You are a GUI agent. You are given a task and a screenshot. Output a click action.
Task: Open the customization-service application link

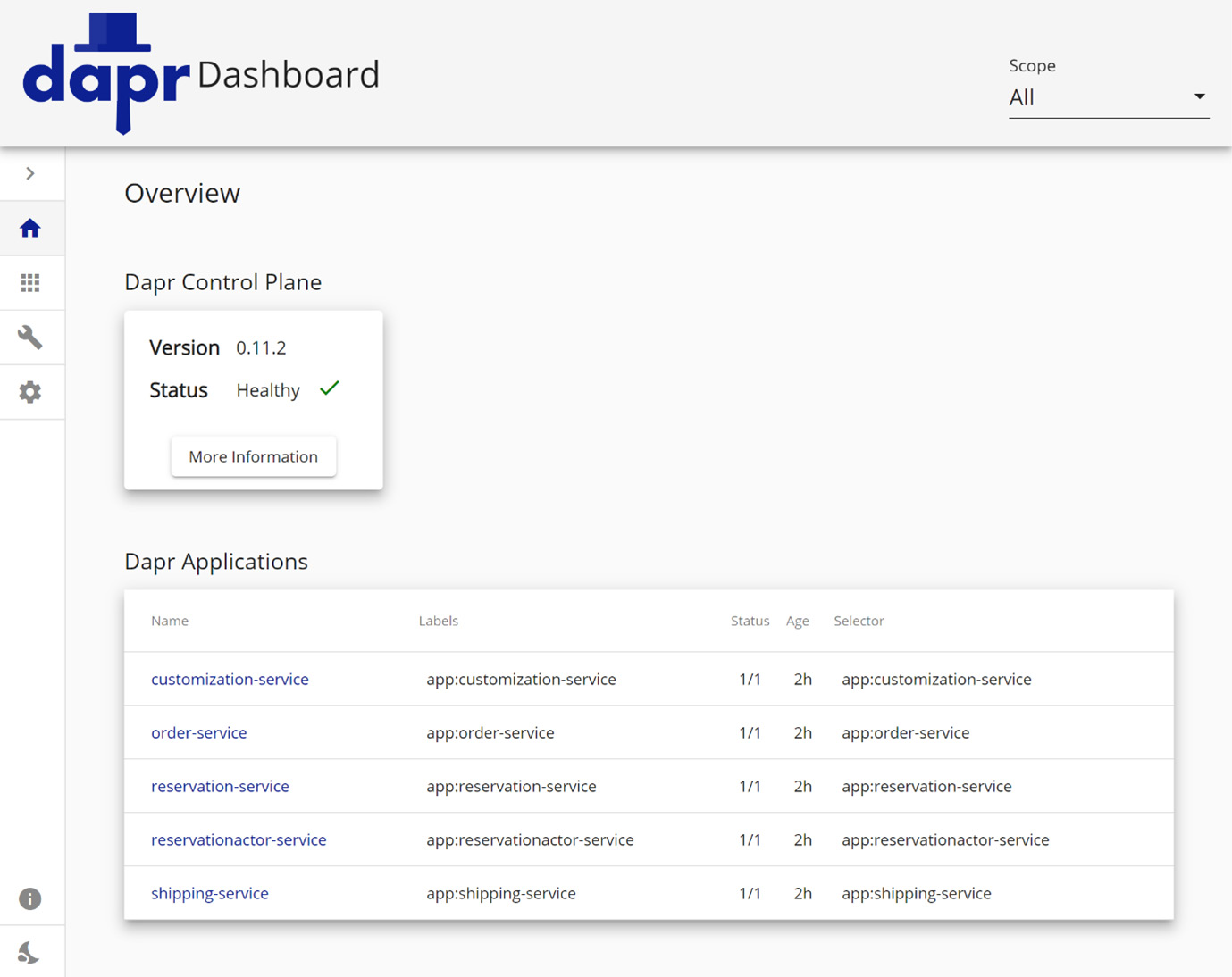230,679
